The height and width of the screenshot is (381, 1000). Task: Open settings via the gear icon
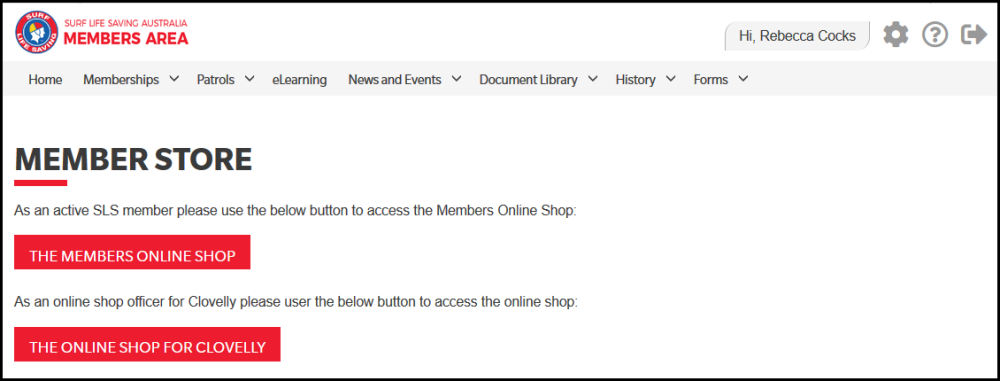click(895, 34)
